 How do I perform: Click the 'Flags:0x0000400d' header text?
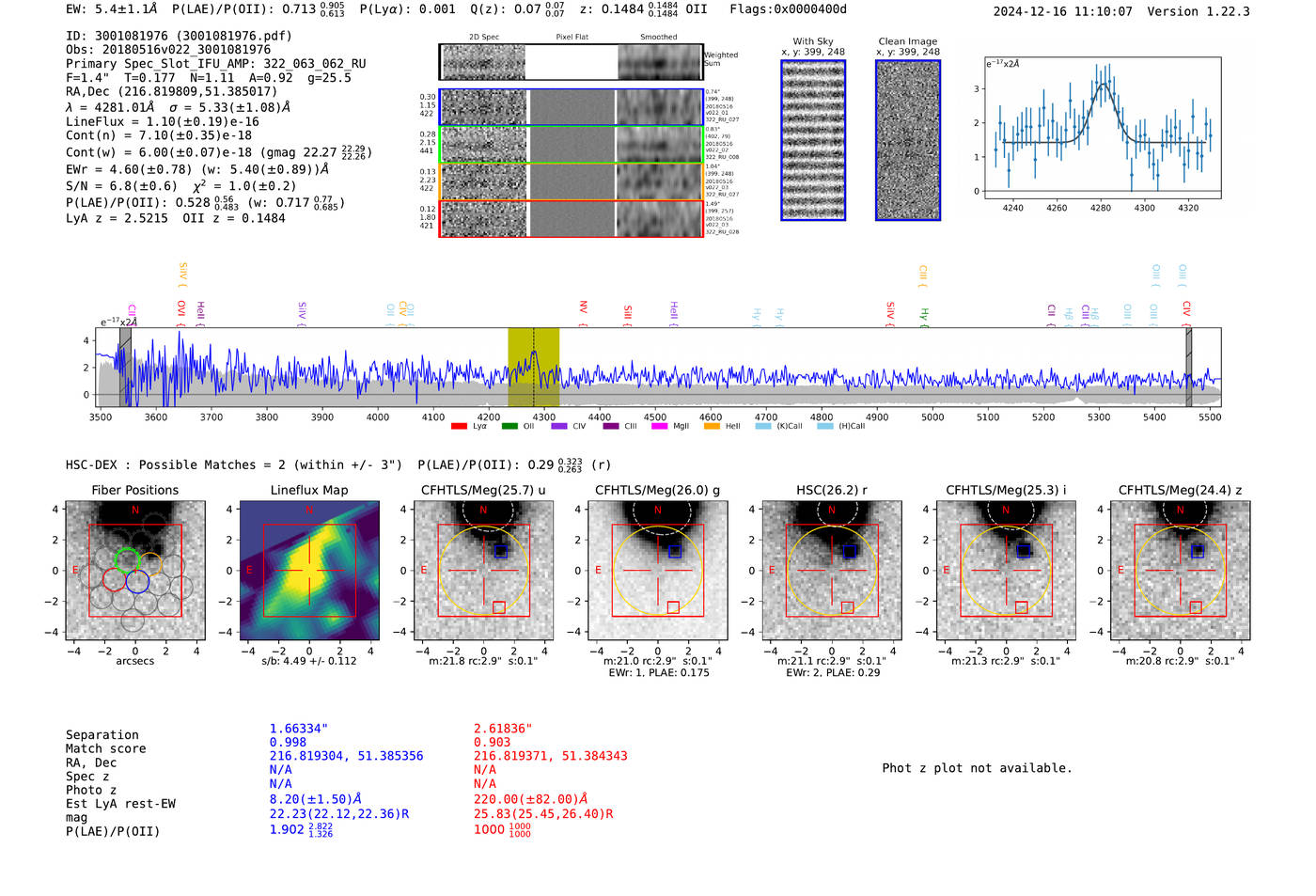[x=788, y=9]
